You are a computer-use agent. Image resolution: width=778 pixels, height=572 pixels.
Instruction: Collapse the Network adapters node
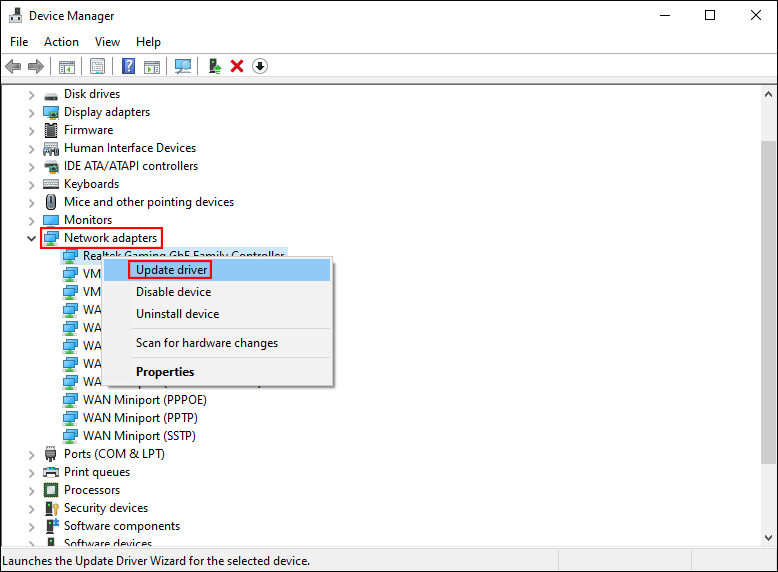pyautogui.click(x=31, y=239)
